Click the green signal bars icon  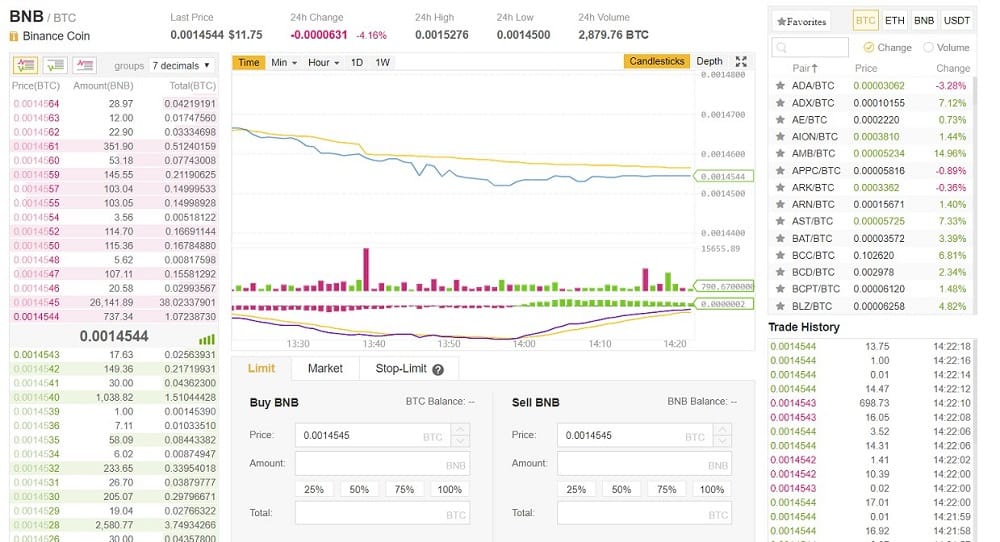(x=207, y=339)
